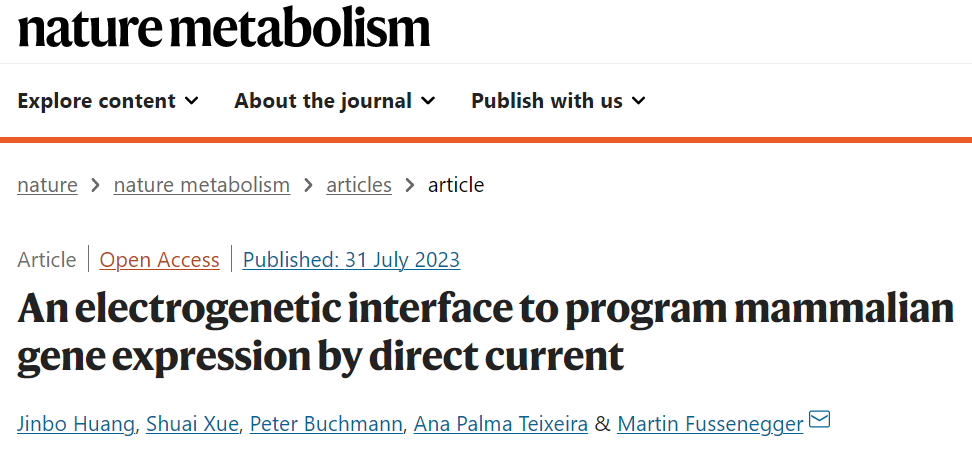972x456 pixels.
Task: Click the current 'article' breadcrumb text
Action: click(456, 185)
